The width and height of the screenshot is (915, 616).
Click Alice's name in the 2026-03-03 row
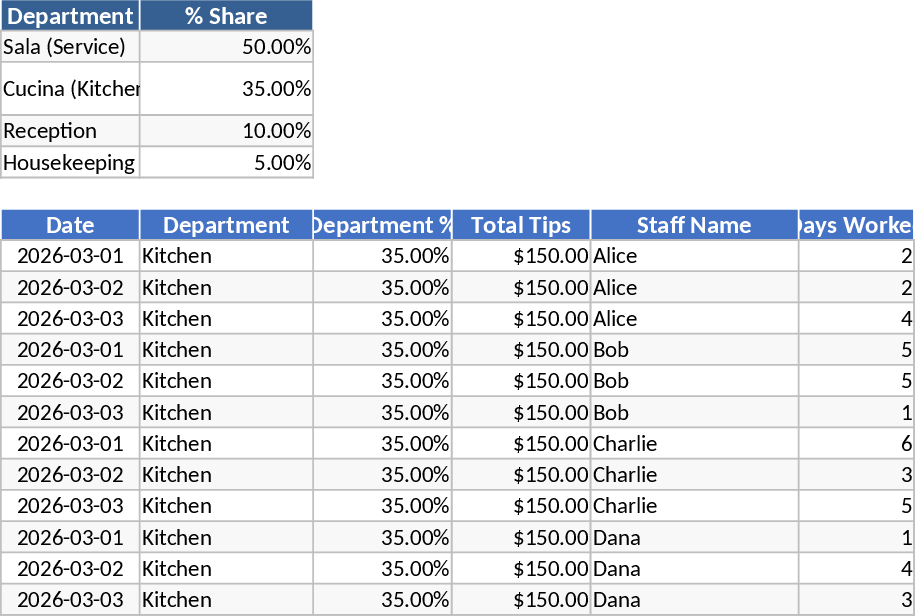coord(694,319)
